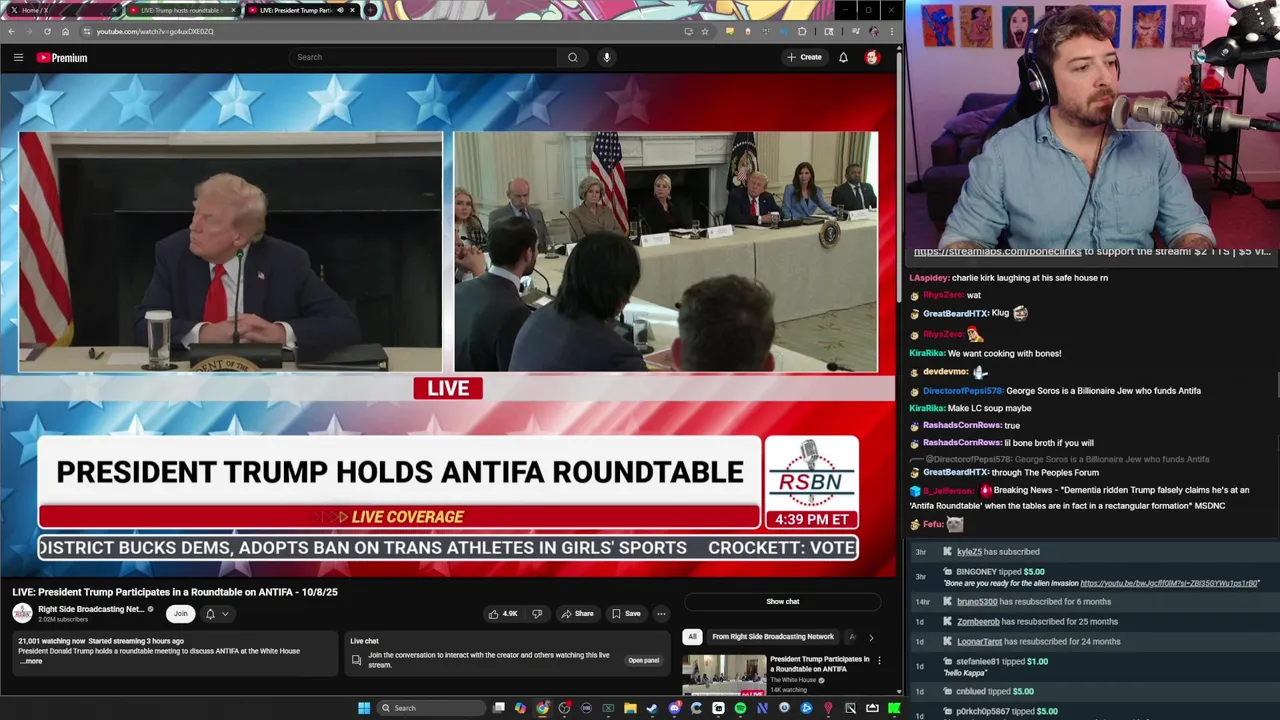Open the YouTube guide hamburger menu
This screenshot has width=1280, height=720.
point(18,58)
